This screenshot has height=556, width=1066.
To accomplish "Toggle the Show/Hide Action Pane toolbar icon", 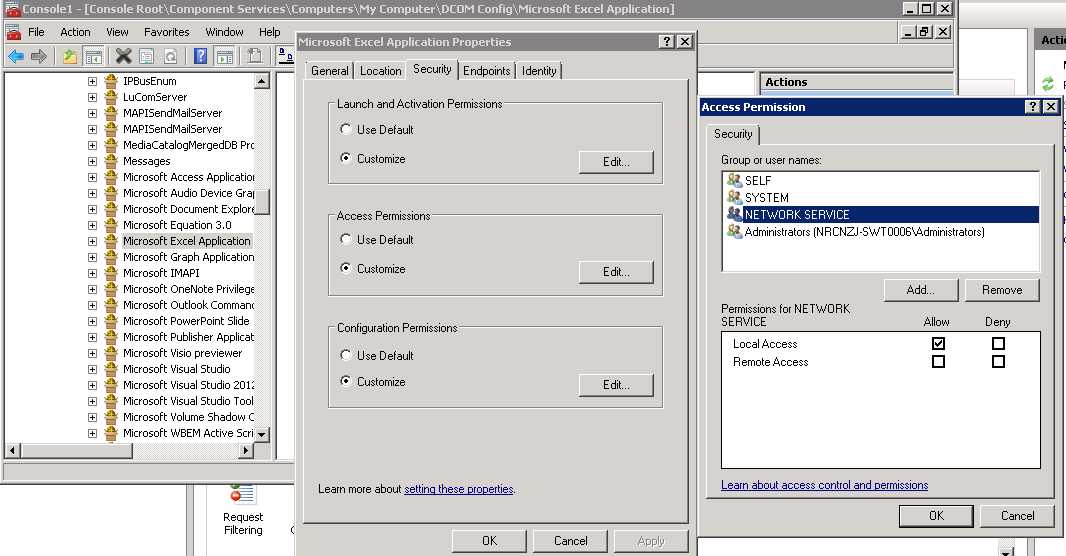I will tap(224, 56).
